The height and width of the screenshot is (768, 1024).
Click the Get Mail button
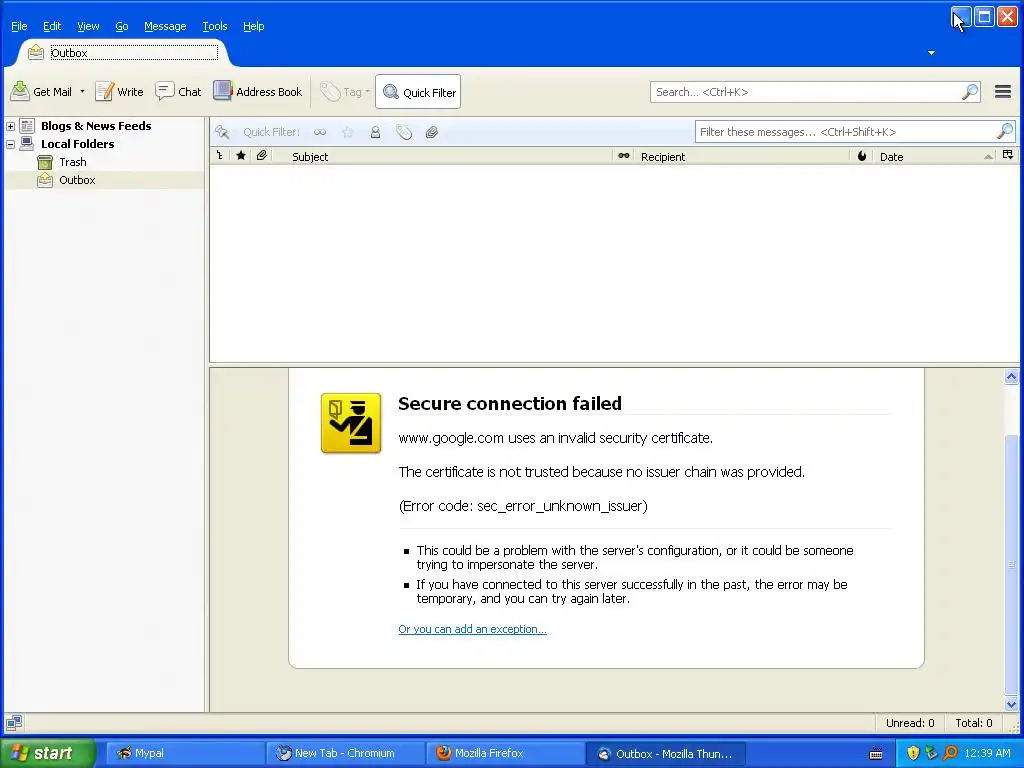tap(41, 92)
